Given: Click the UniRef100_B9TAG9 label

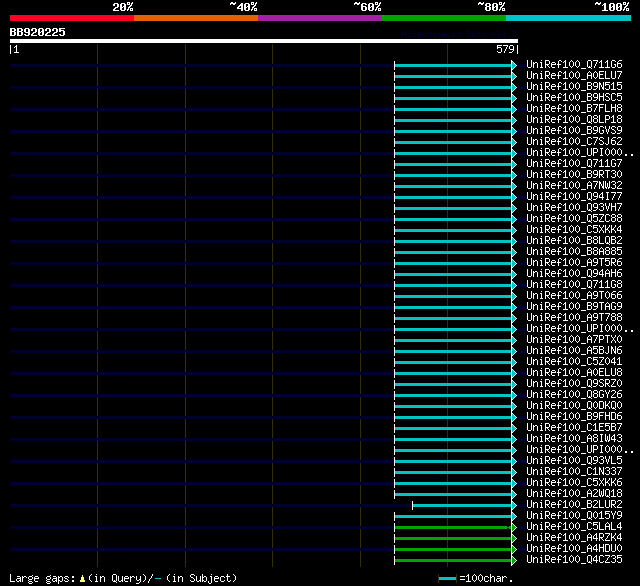Looking at the screenshot, I should (574, 307).
